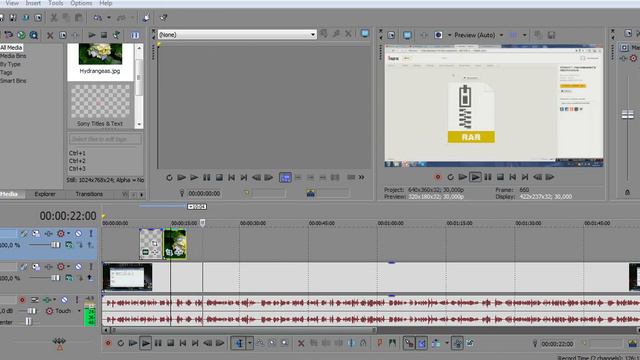The height and width of the screenshot is (360, 640).
Task: Open the Tools menu
Action: [x=56, y=3]
